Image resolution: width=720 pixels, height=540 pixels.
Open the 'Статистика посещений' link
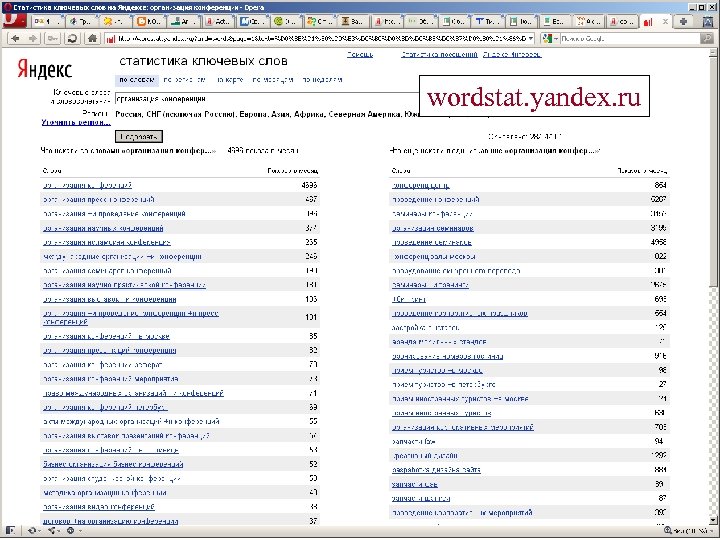pyautogui.click(x=439, y=55)
